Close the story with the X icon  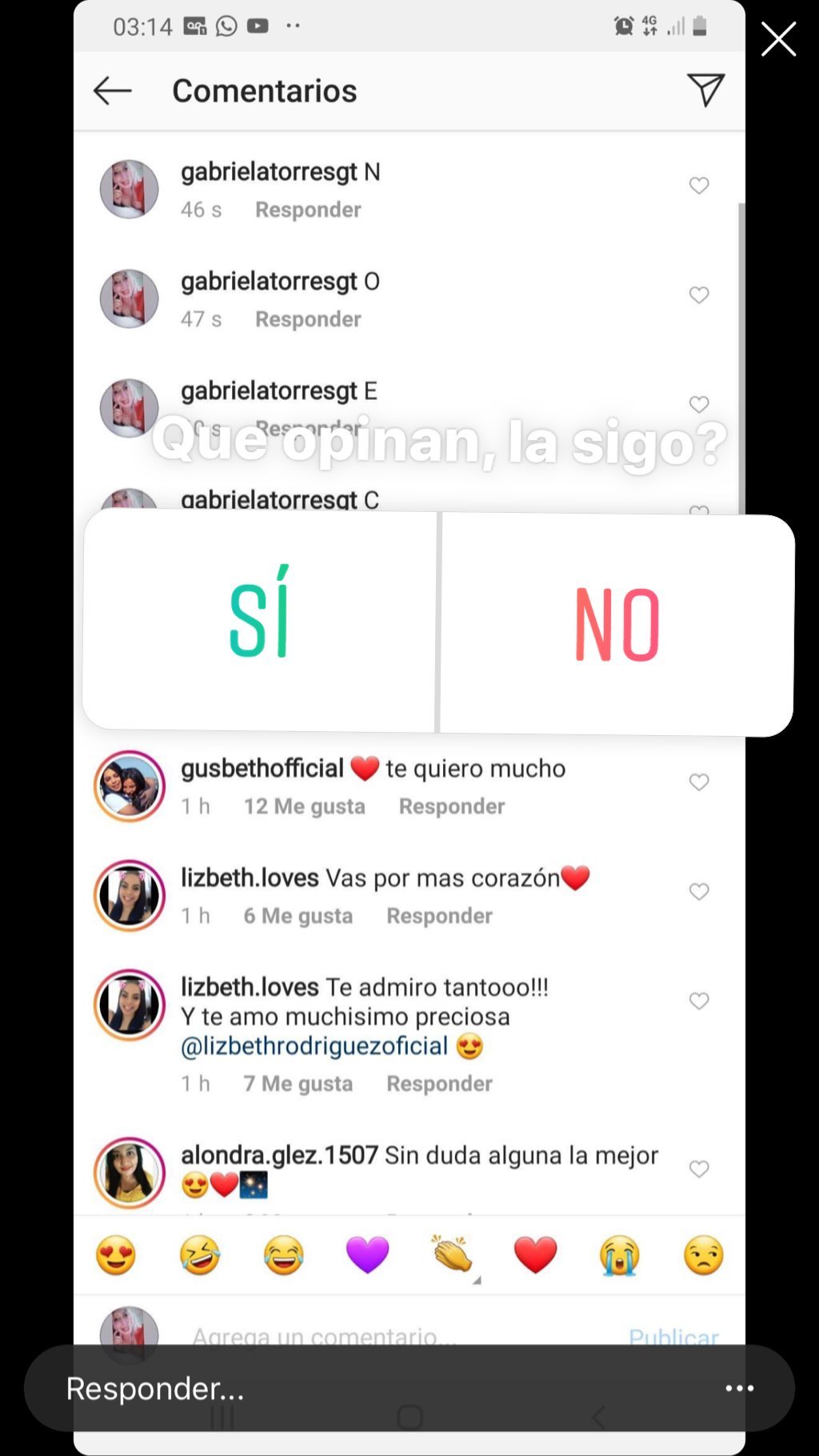tap(778, 39)
